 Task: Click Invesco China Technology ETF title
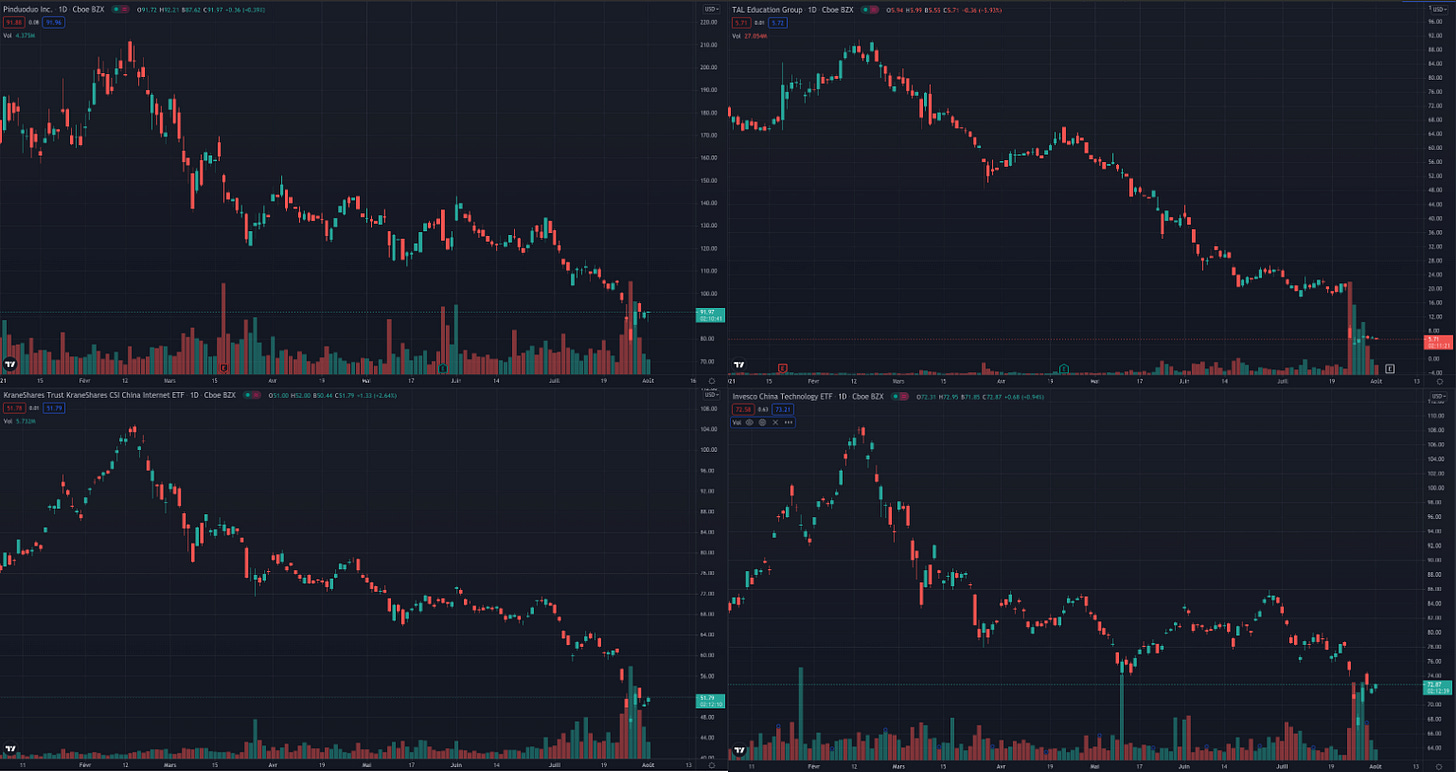(x=782, y=396)
